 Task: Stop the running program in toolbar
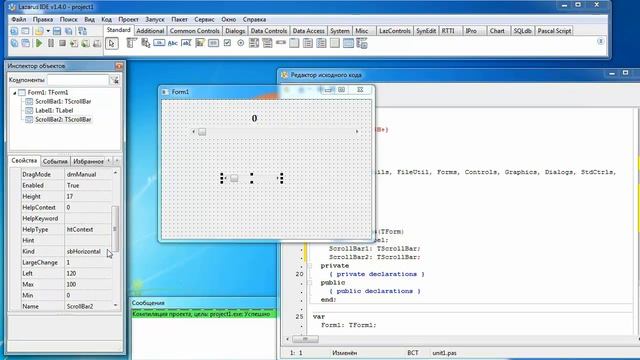coord(62,43)
